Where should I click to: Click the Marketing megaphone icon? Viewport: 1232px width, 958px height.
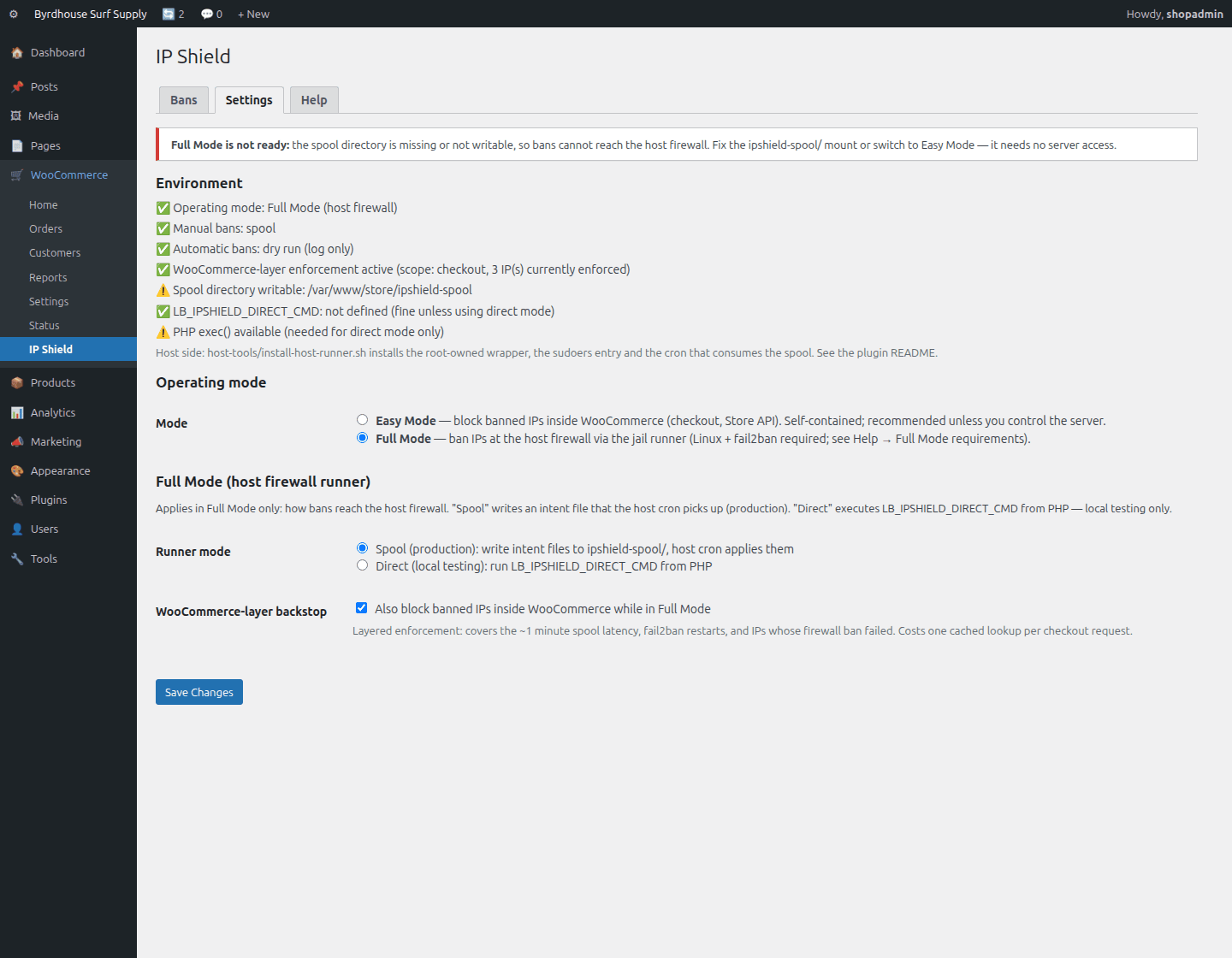point(17,442)
